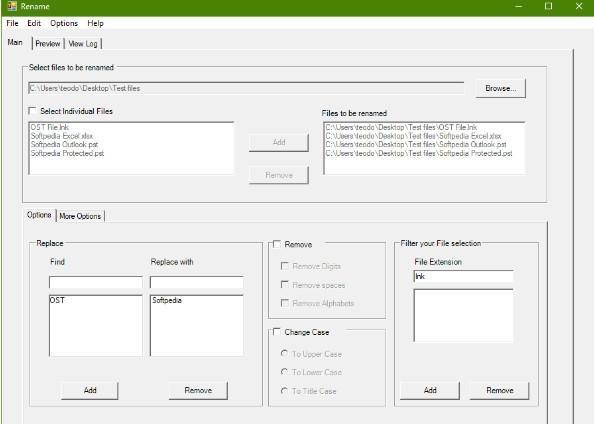This screenshot has width=594, height=424.
Task: Open the Edit menu
Action: click(x=34, y=23)
